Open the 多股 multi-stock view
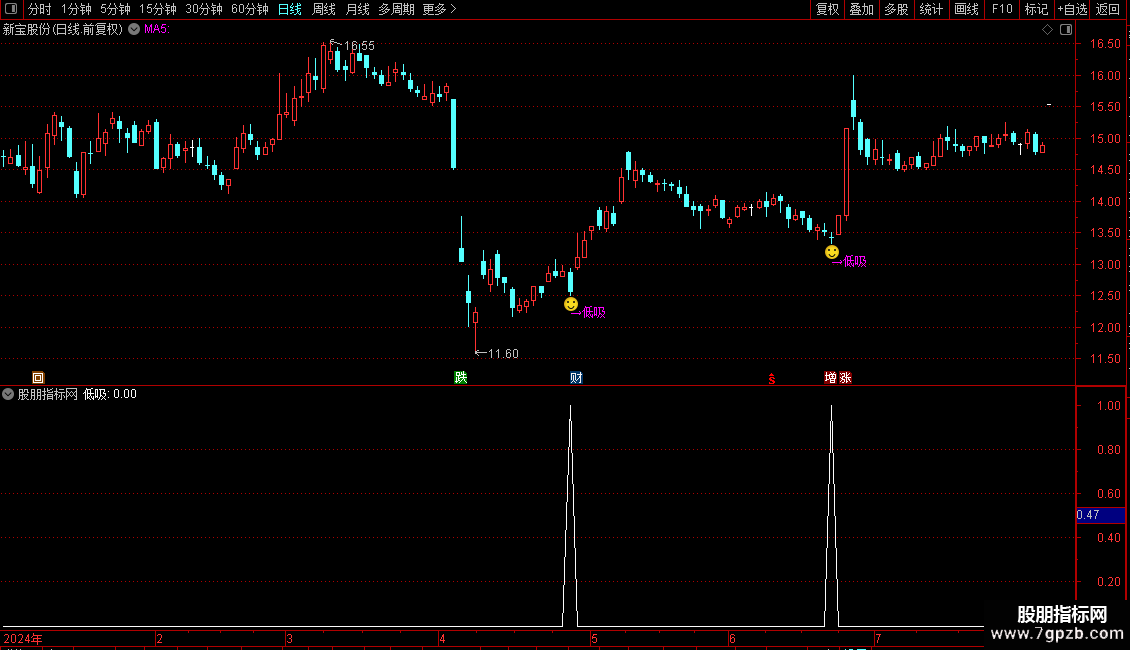1130x650 pixels. (x=896, y=9)
